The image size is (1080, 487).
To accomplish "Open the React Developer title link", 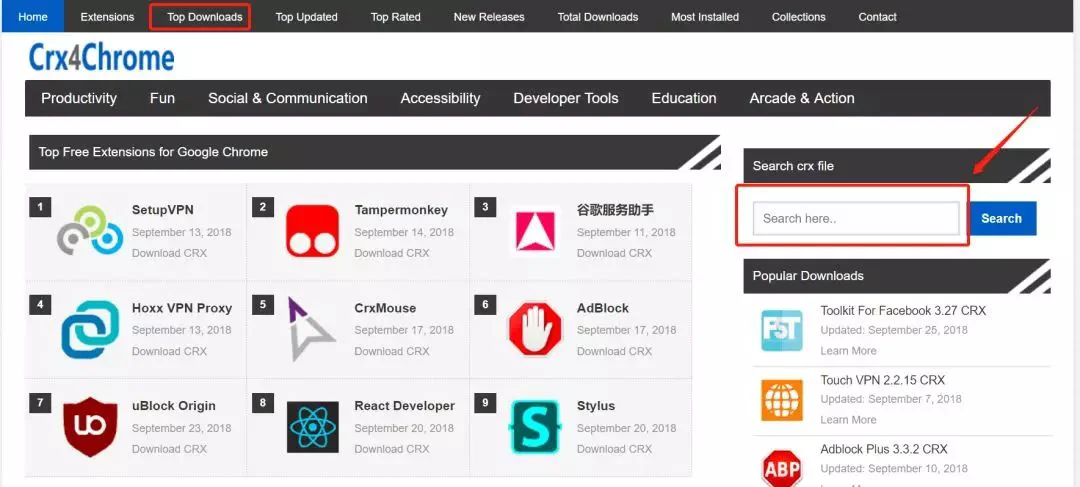I will 404,406.
